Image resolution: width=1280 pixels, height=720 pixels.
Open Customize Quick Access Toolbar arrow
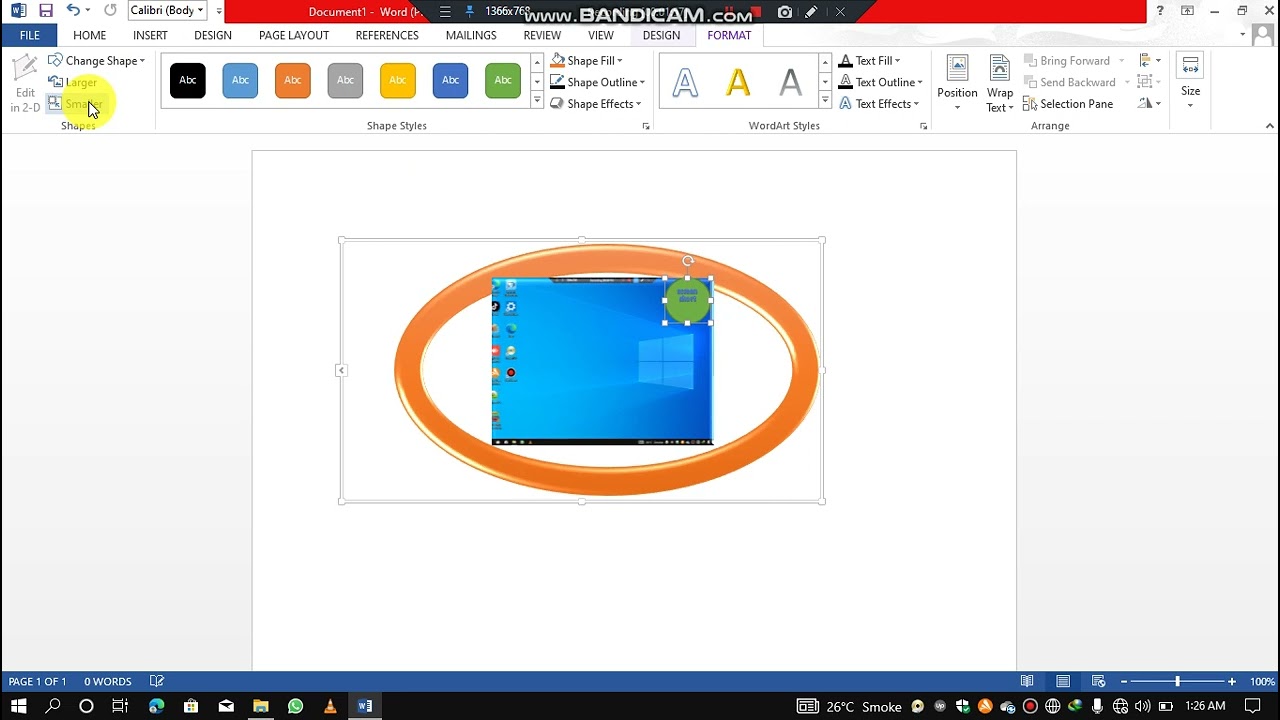(x=219, y=12)
